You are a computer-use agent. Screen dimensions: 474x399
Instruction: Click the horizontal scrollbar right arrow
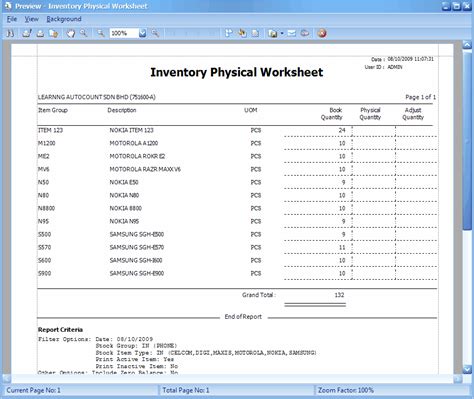(458, 378)
